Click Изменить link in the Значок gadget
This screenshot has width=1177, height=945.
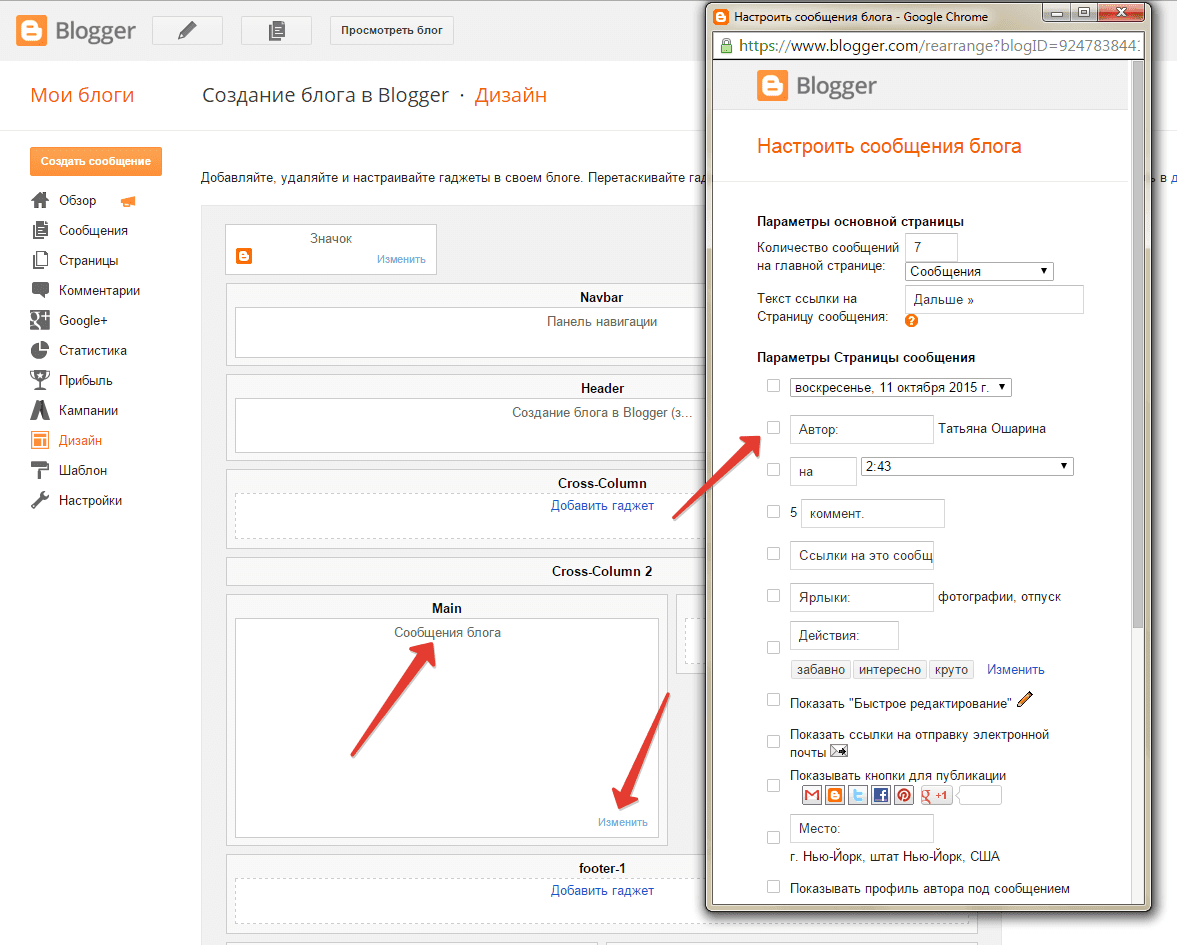(401, 259)
